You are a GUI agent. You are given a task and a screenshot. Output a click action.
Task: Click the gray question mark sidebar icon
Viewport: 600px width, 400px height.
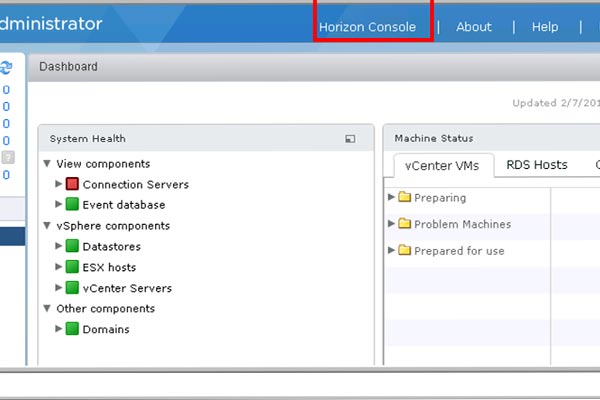pos(8,157)
